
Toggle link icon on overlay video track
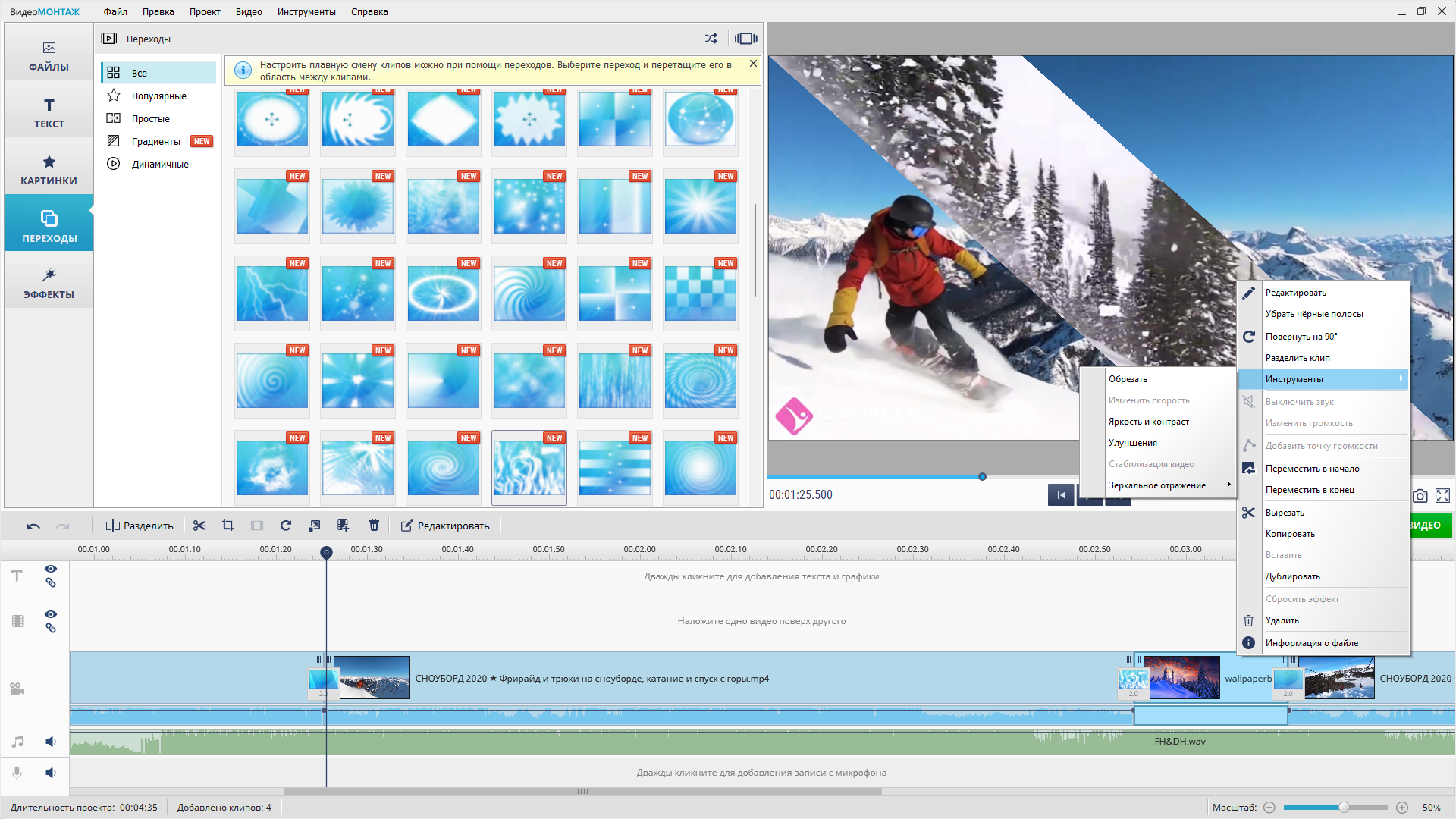point(51,629)
